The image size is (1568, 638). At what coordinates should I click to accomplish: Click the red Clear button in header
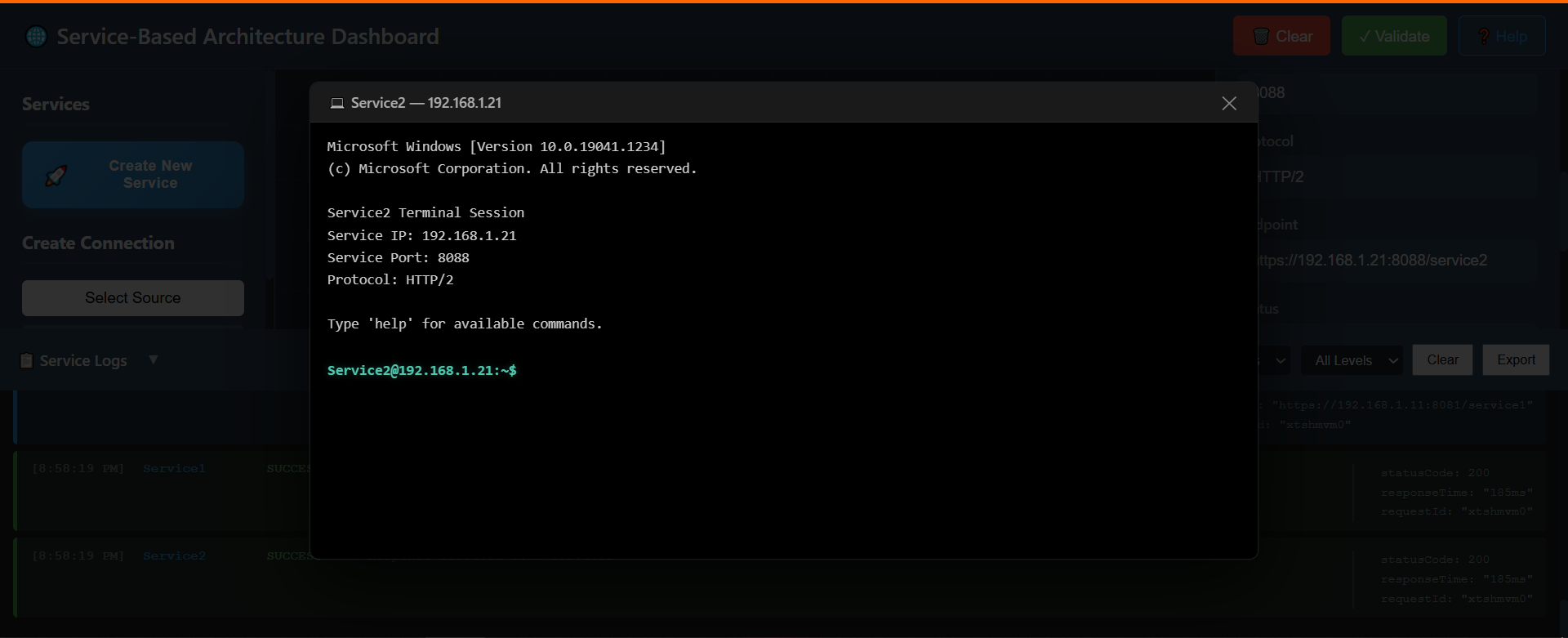click(x=1281, y=36)
